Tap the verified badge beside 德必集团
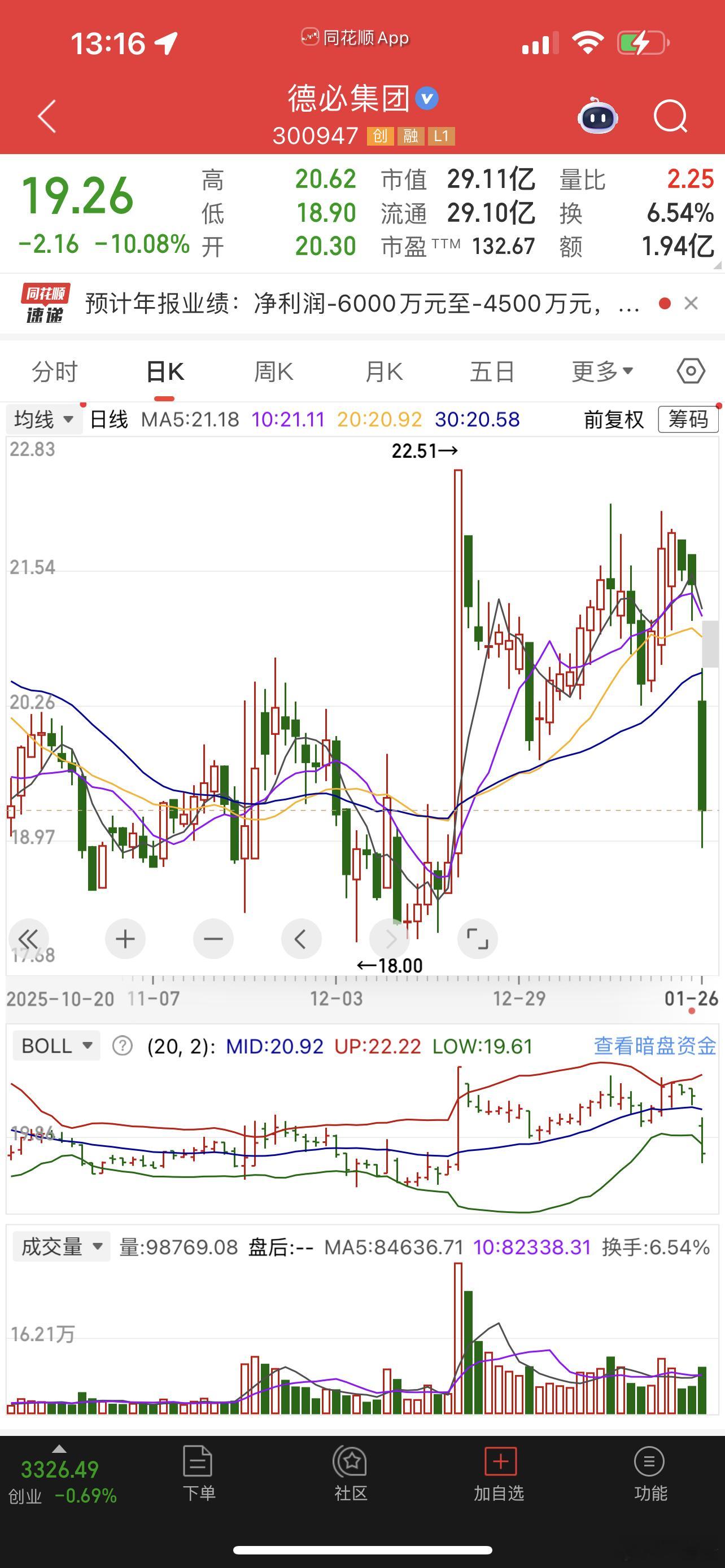 (x=427, y=99)
